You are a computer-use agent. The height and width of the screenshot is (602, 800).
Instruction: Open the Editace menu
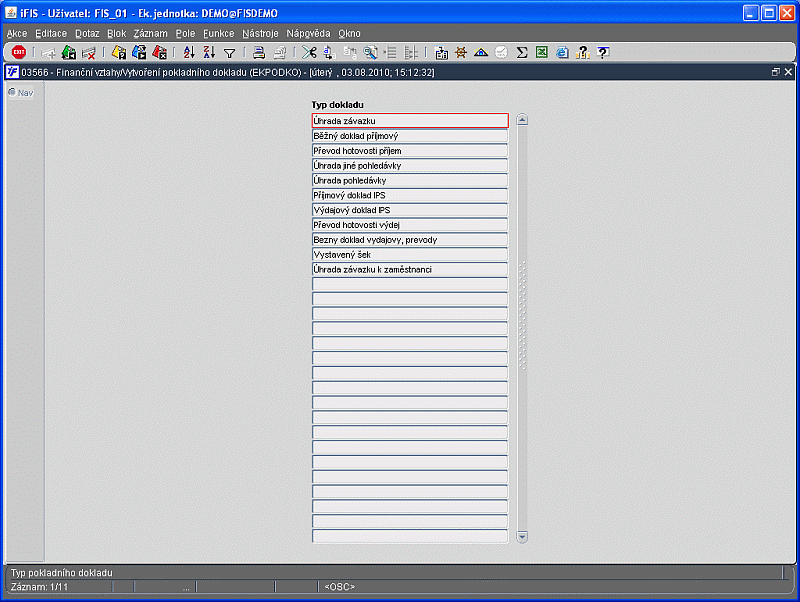(51, 34)
